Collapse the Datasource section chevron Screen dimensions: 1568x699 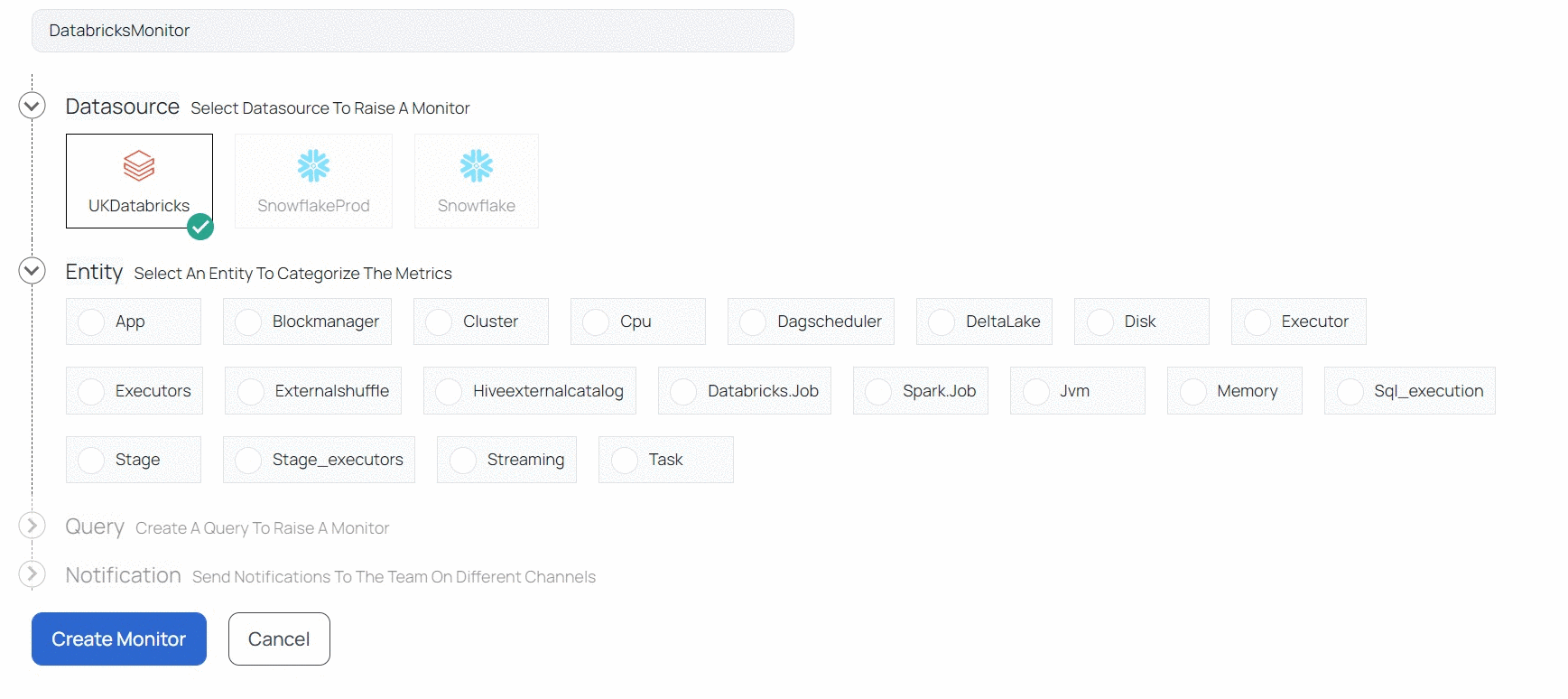[32, 106]
